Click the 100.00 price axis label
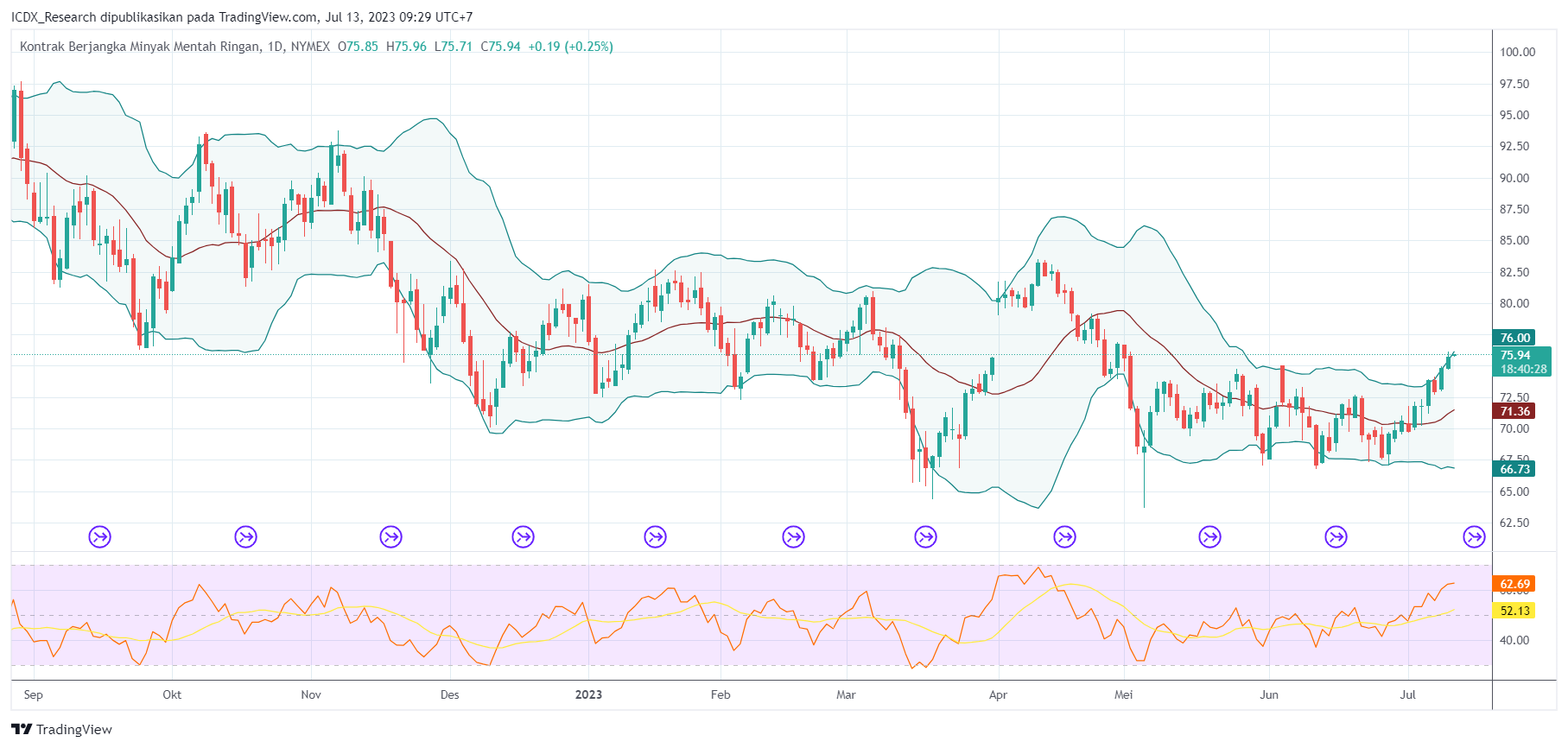This screenshot has height=748, width=1568. 1517,52
